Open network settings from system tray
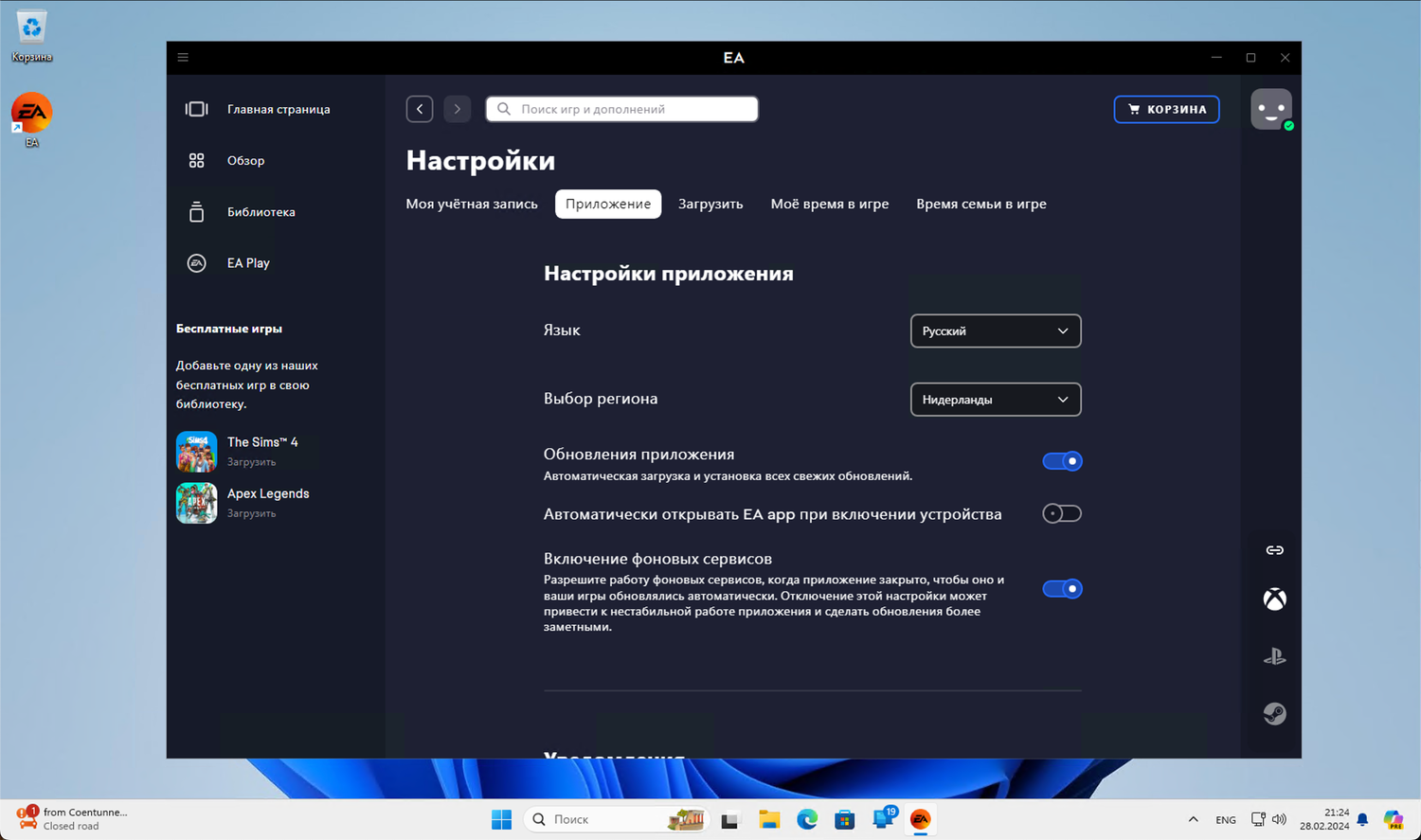The width and height of the screenshot is (1421, 840). [x=1258, y=820]
